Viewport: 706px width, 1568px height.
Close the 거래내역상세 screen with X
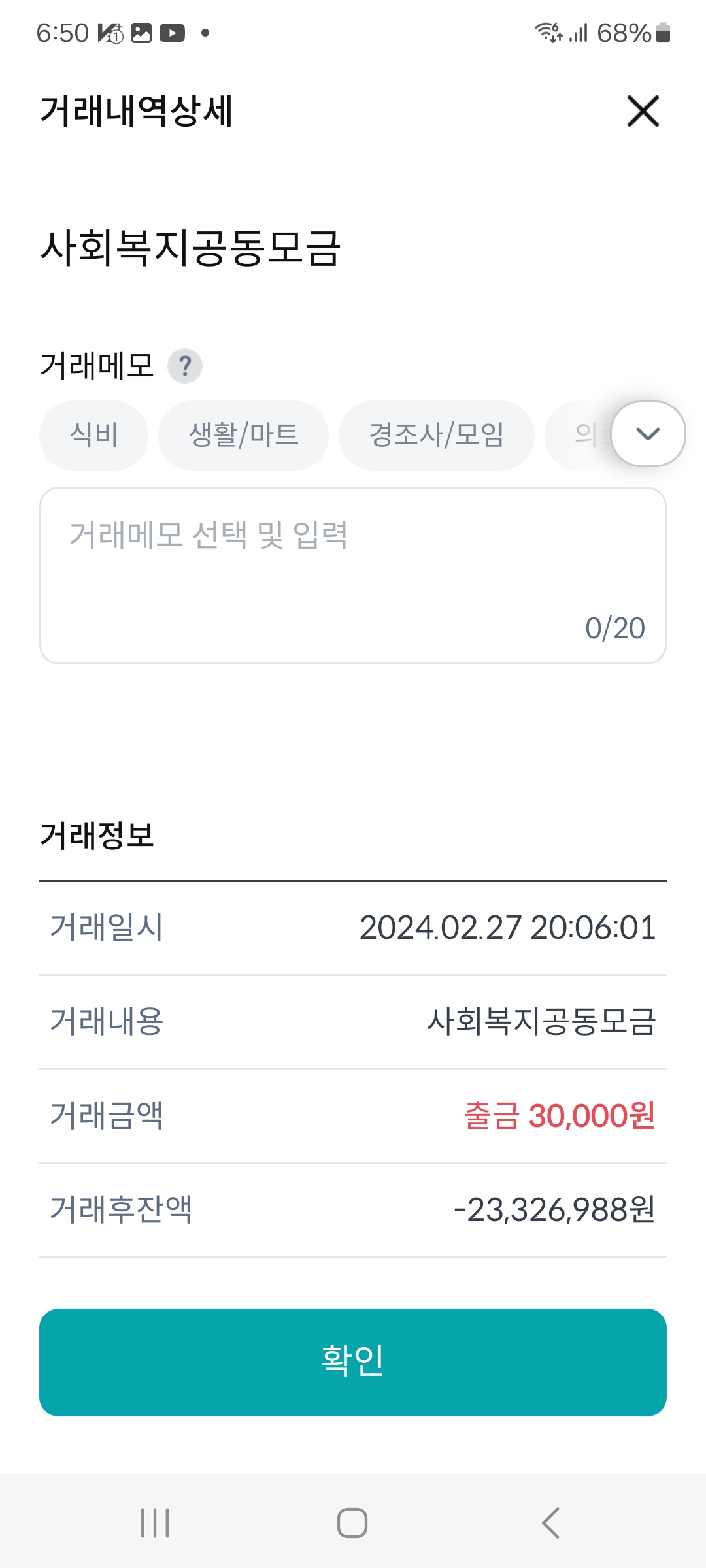point(643,111)
